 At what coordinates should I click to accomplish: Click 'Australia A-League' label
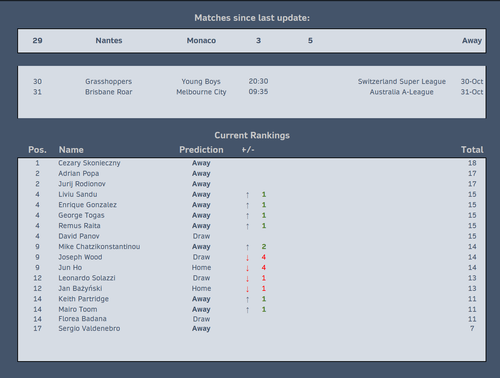click(x=402, y=92)
